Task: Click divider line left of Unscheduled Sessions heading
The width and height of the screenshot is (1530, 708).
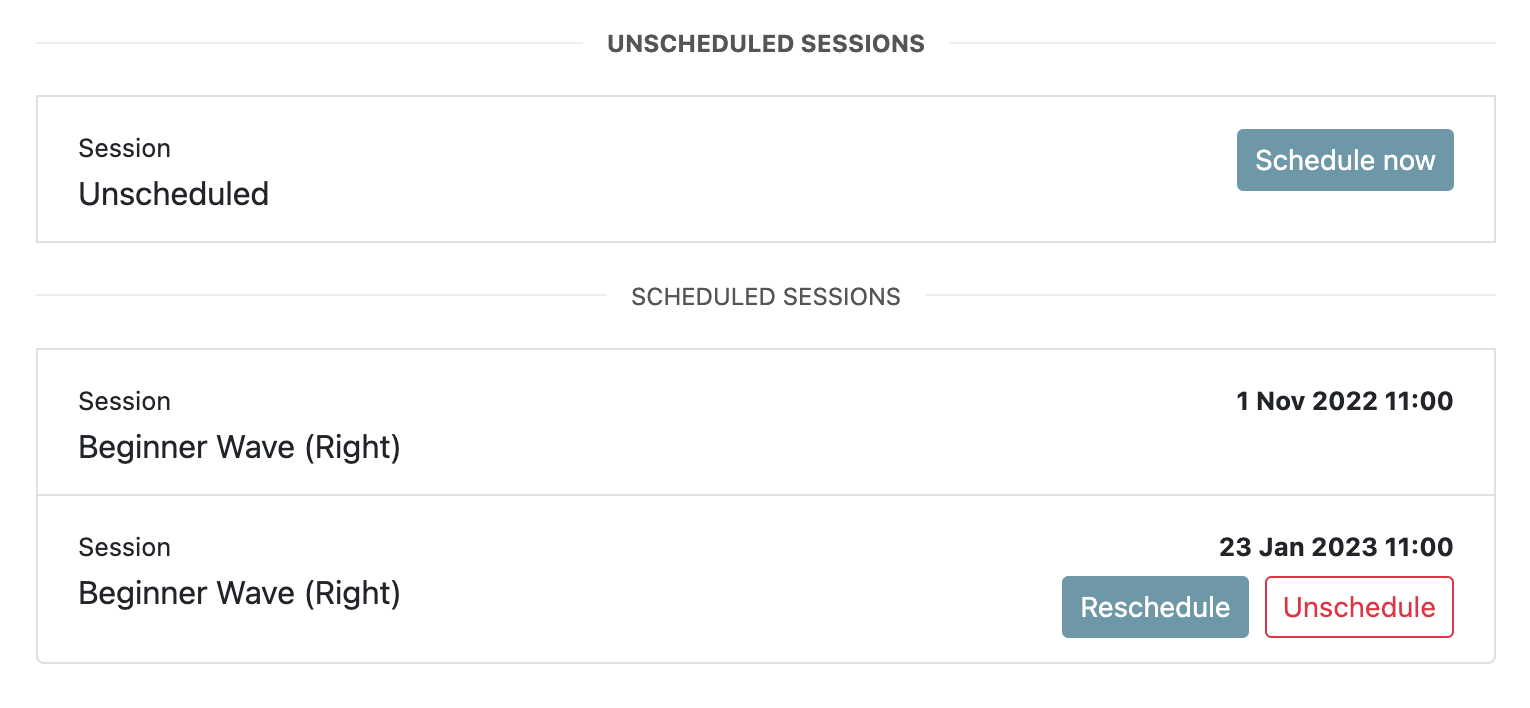Action: pos(309,44)
